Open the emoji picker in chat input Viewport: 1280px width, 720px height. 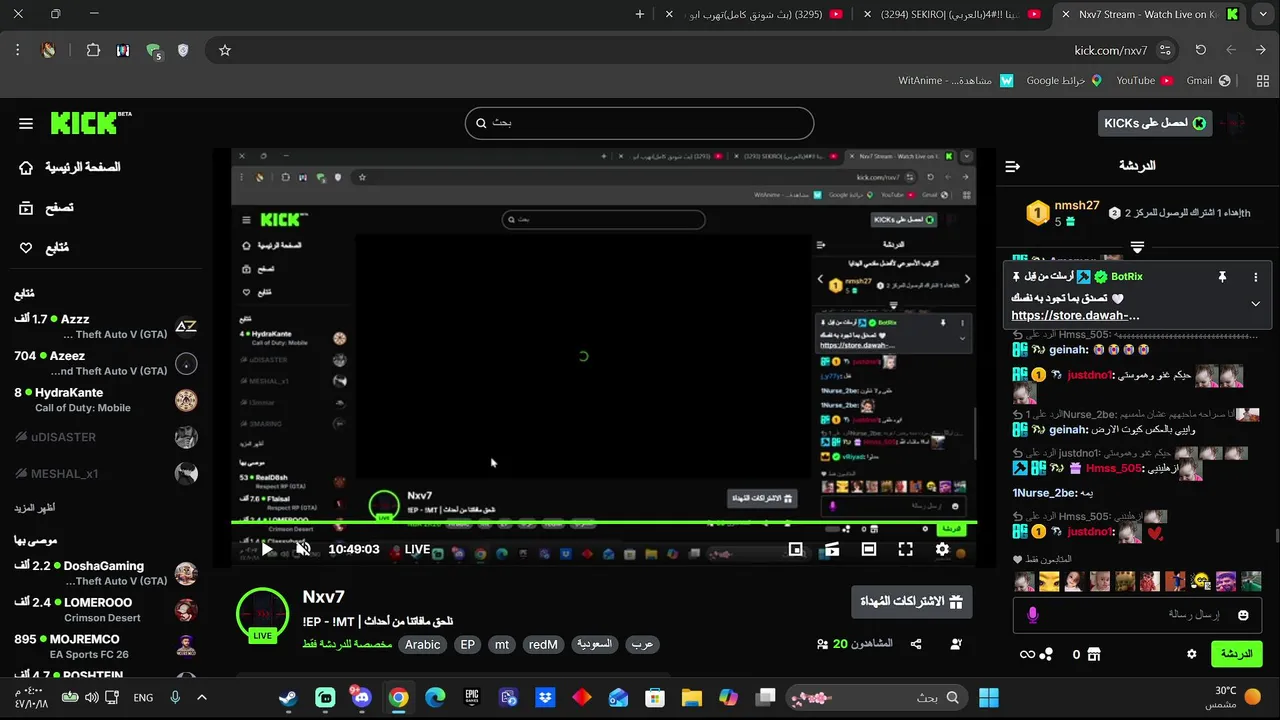click(1243, 615)
